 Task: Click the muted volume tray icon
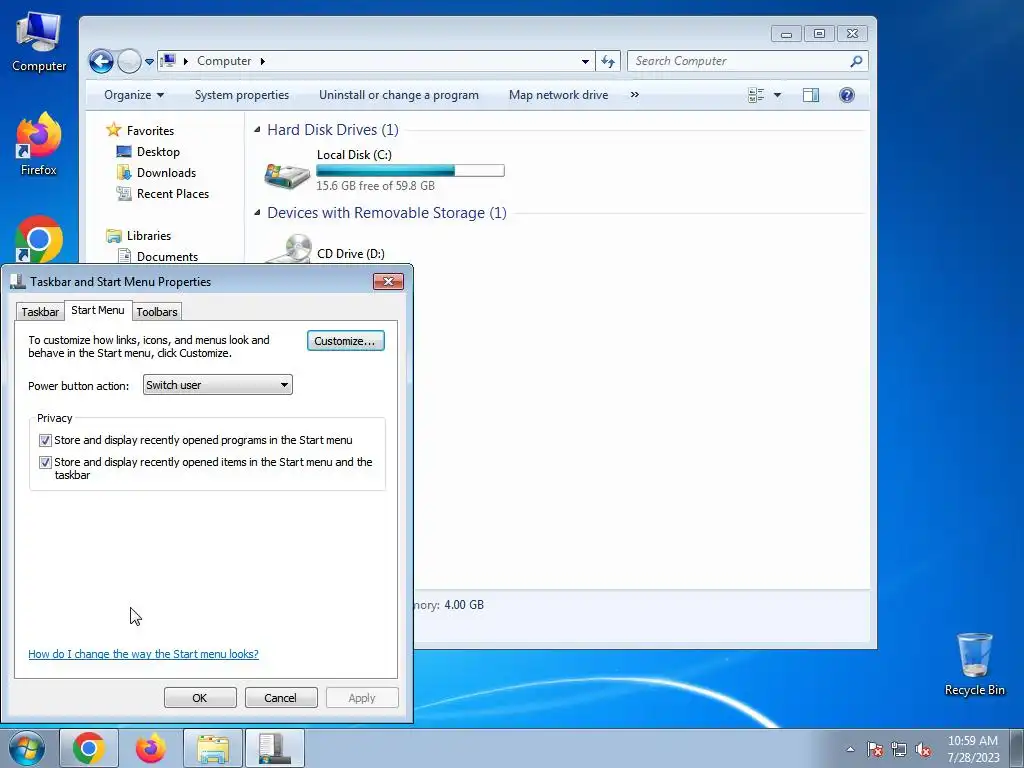(923, 749)
